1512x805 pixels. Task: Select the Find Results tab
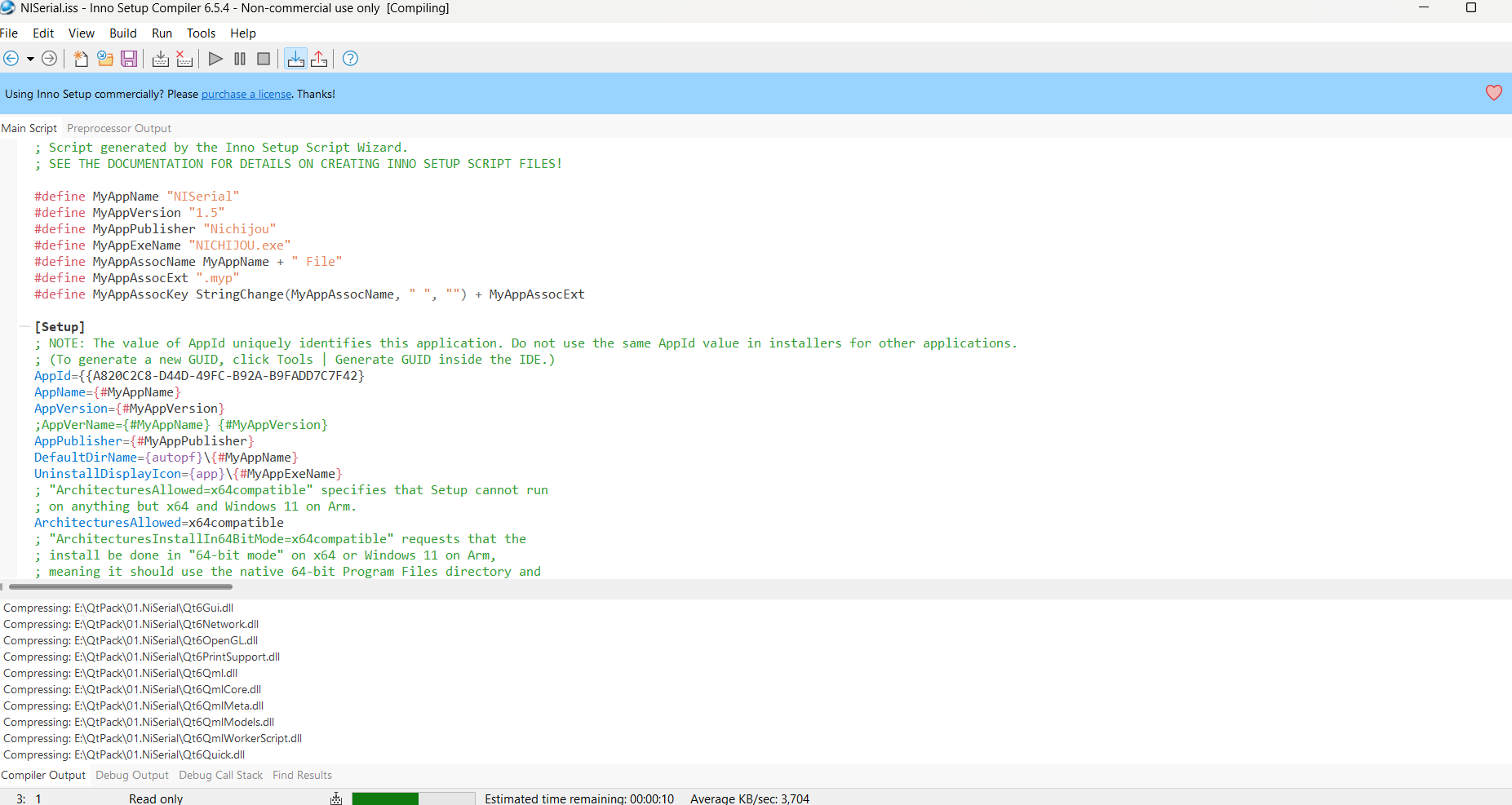[303, 775]
